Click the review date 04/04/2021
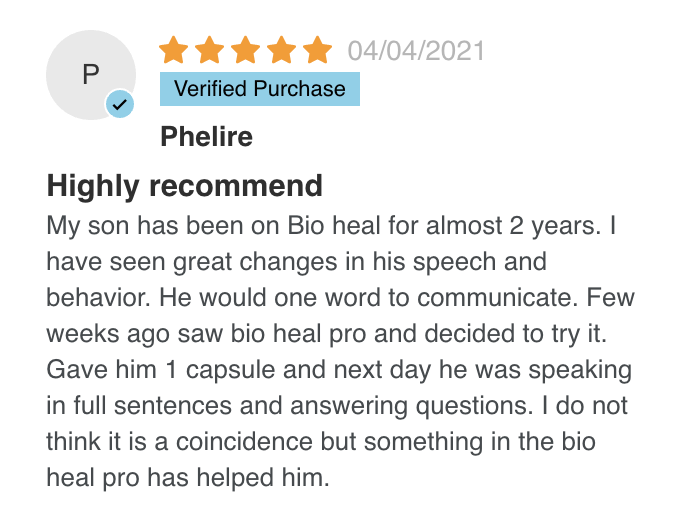This screenshot has width=678, height=518. point(416,51)
